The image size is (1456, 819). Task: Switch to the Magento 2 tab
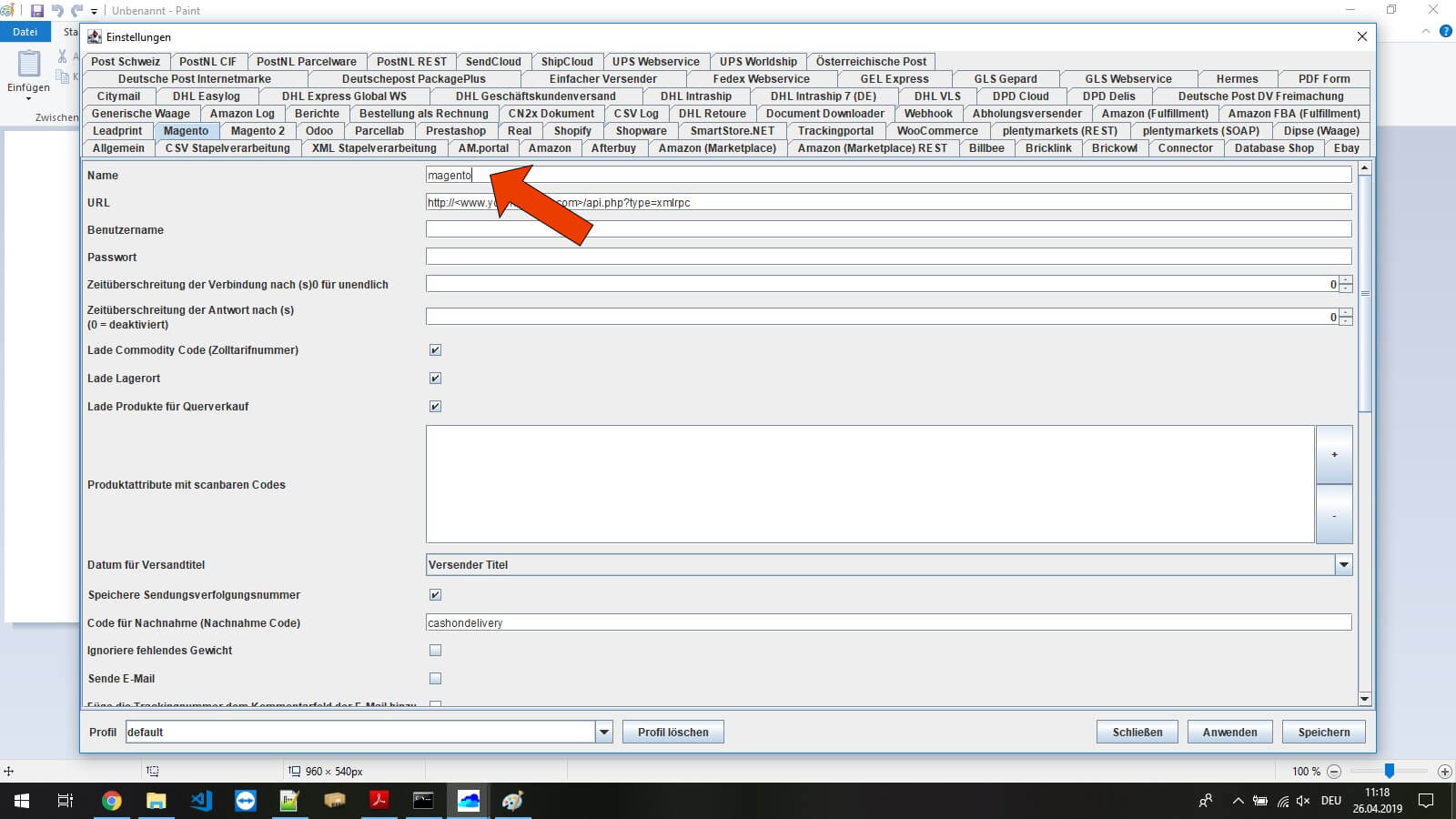click(x=258, y=131)
